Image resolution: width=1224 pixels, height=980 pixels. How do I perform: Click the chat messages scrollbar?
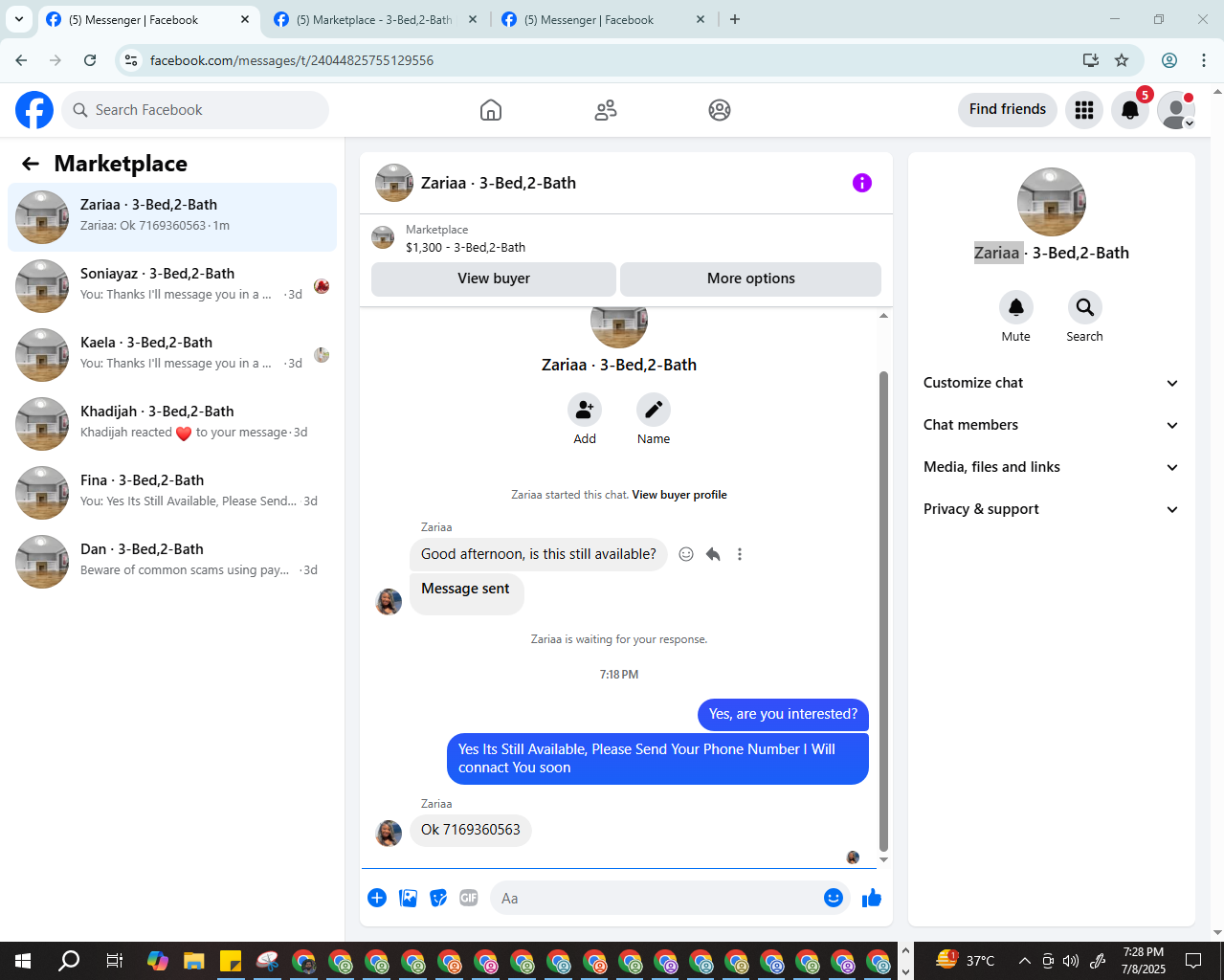tap(883, 611)
